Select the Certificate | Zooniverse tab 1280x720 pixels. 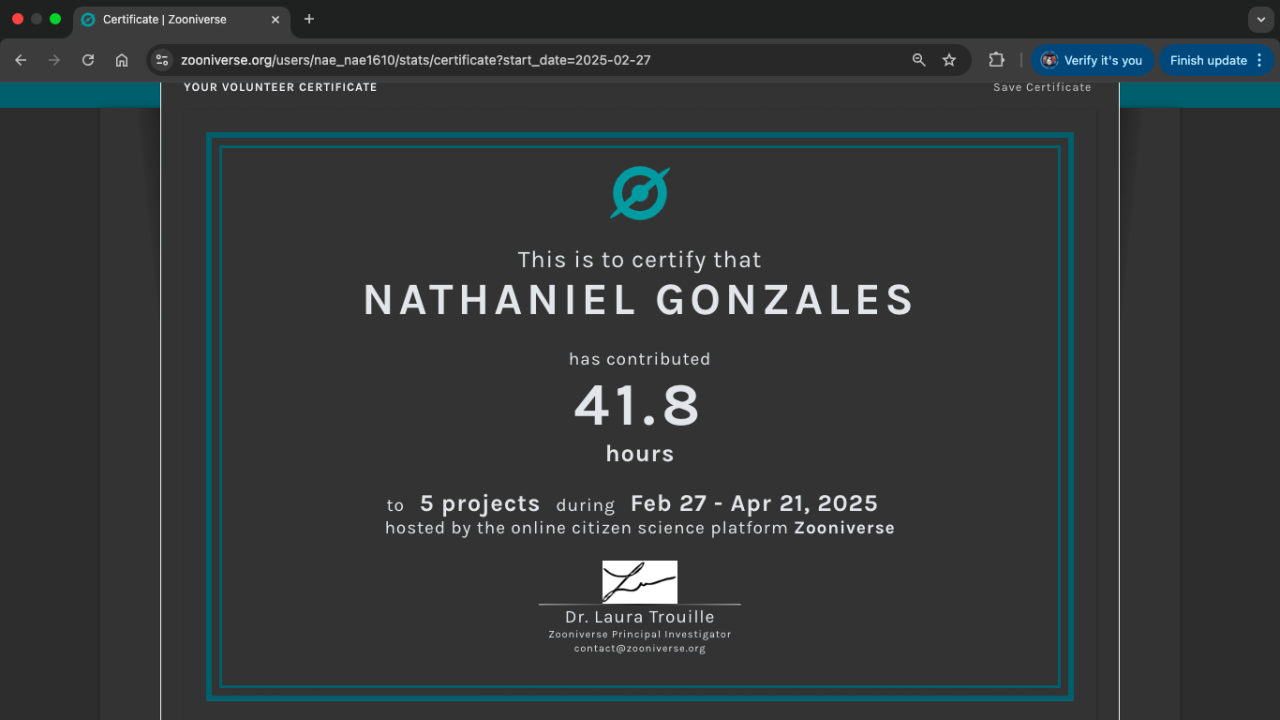pyautogui.click(x=182, y=19)
